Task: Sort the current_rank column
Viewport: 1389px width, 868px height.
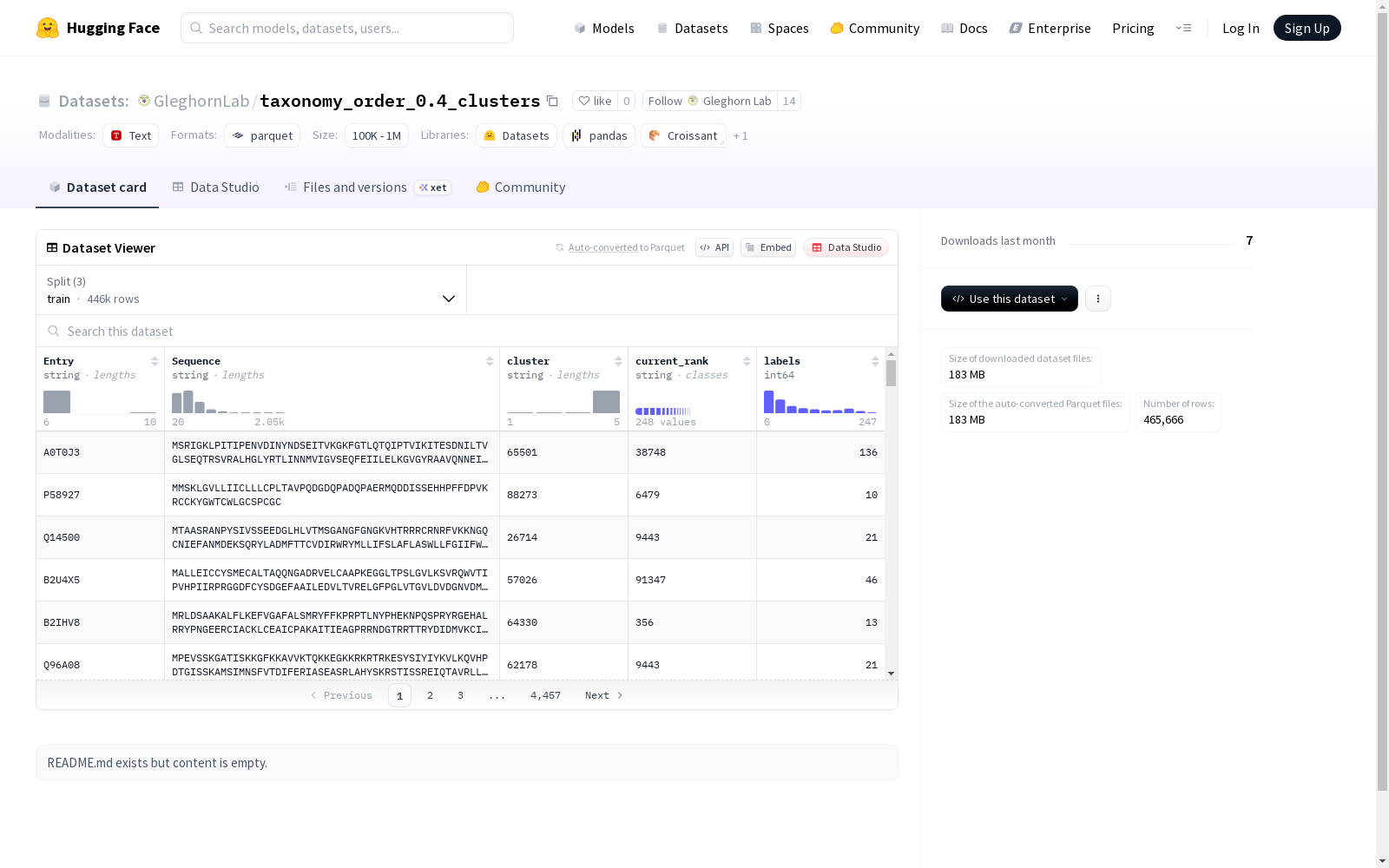Action: pos(747,361)
